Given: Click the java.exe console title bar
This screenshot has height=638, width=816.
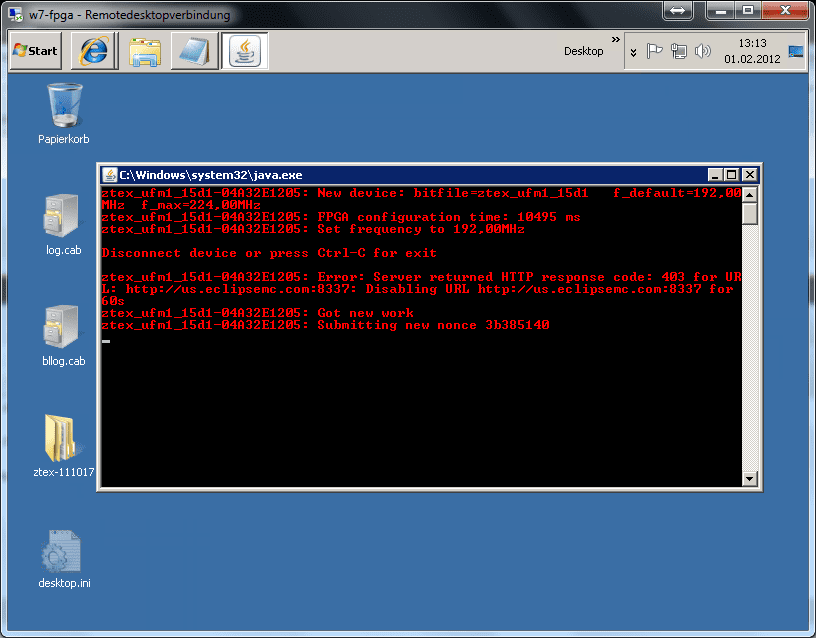Looking at the screenshot, I should point(406,175).
